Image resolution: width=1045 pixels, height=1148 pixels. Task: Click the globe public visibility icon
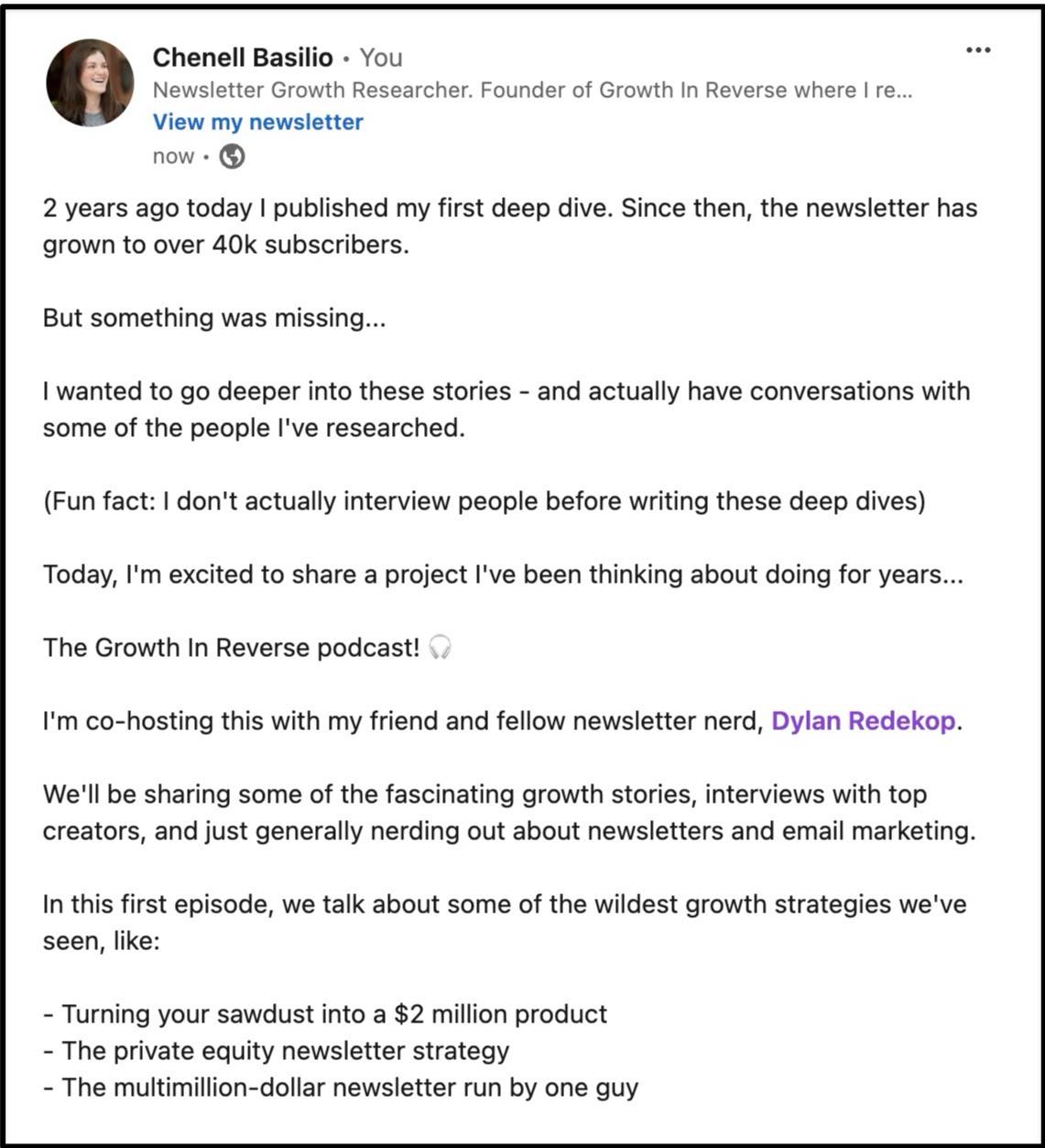(x=233, y=157)
